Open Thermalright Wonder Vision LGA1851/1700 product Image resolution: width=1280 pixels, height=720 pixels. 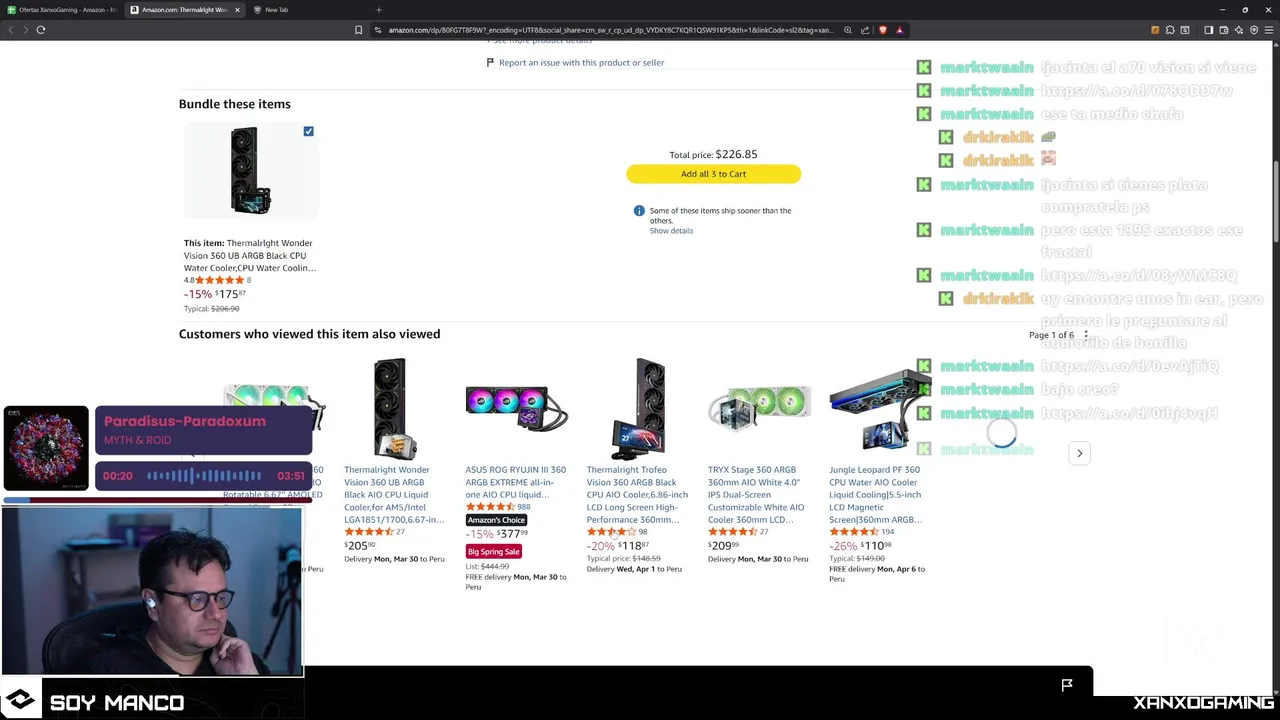click(394, 494)
